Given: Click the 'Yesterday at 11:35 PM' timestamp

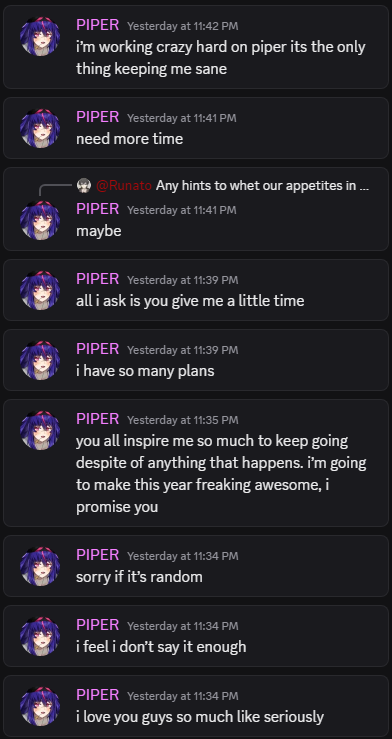Looking at the screenshot, I should click(x=183, y=419).
